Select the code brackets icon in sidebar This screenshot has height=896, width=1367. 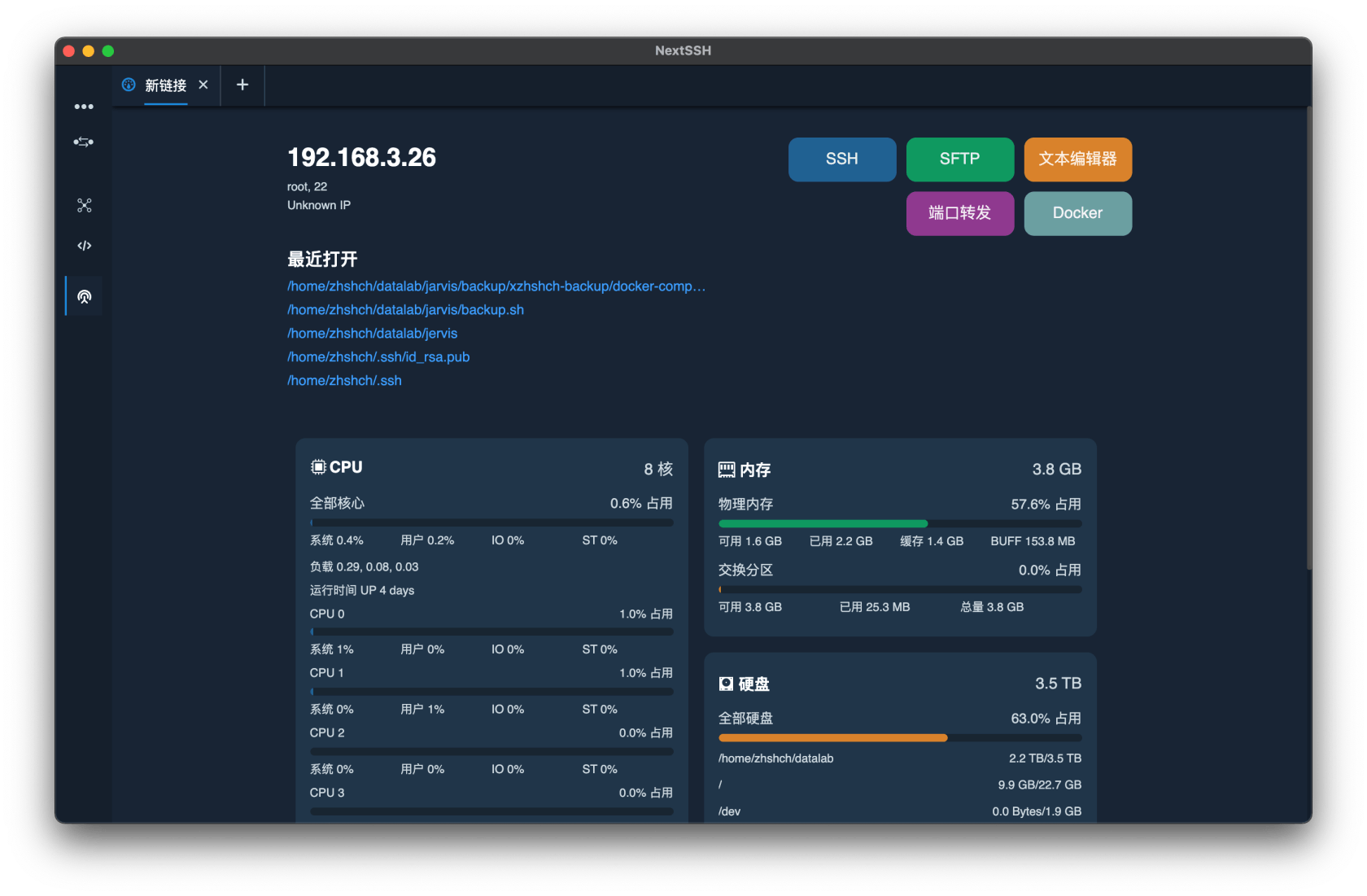pos(84,246)
